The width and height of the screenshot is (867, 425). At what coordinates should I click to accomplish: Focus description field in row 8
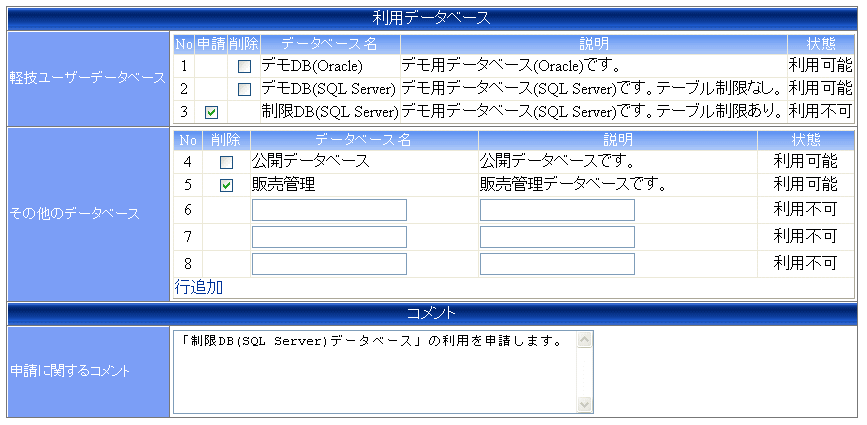pyautogui.click(x=557, y=264)
